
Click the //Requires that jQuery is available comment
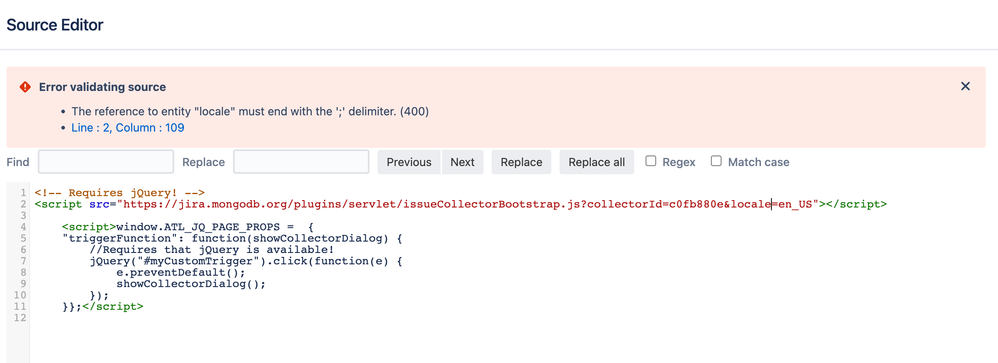[212, 249]
